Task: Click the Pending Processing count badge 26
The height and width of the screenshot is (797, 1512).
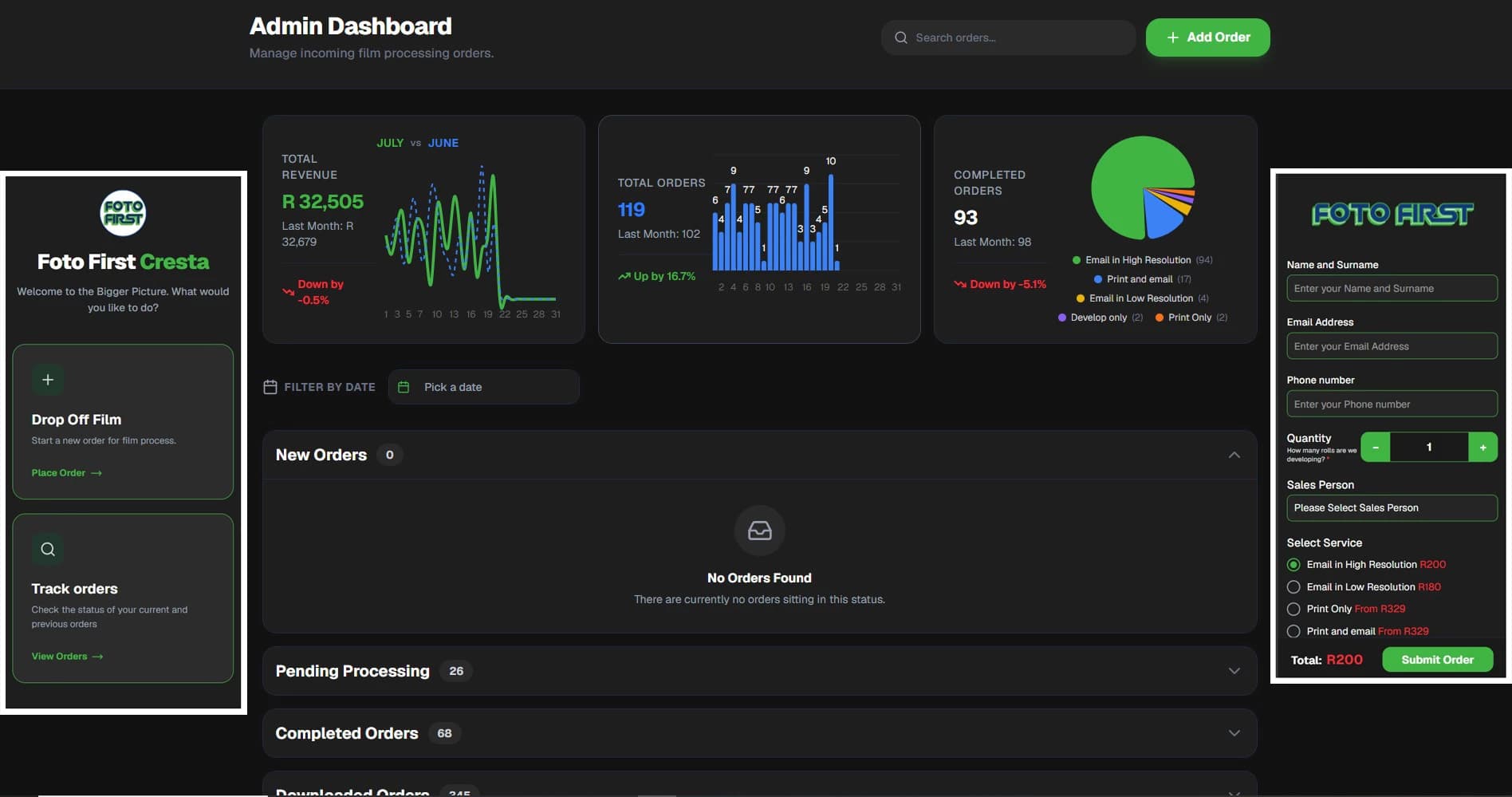Action: coord(456,671)
